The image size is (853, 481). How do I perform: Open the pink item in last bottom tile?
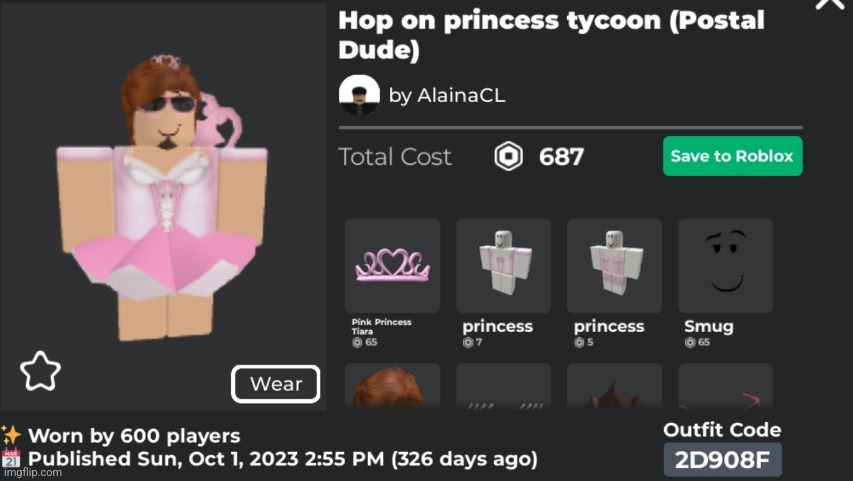tap(725, 386)
